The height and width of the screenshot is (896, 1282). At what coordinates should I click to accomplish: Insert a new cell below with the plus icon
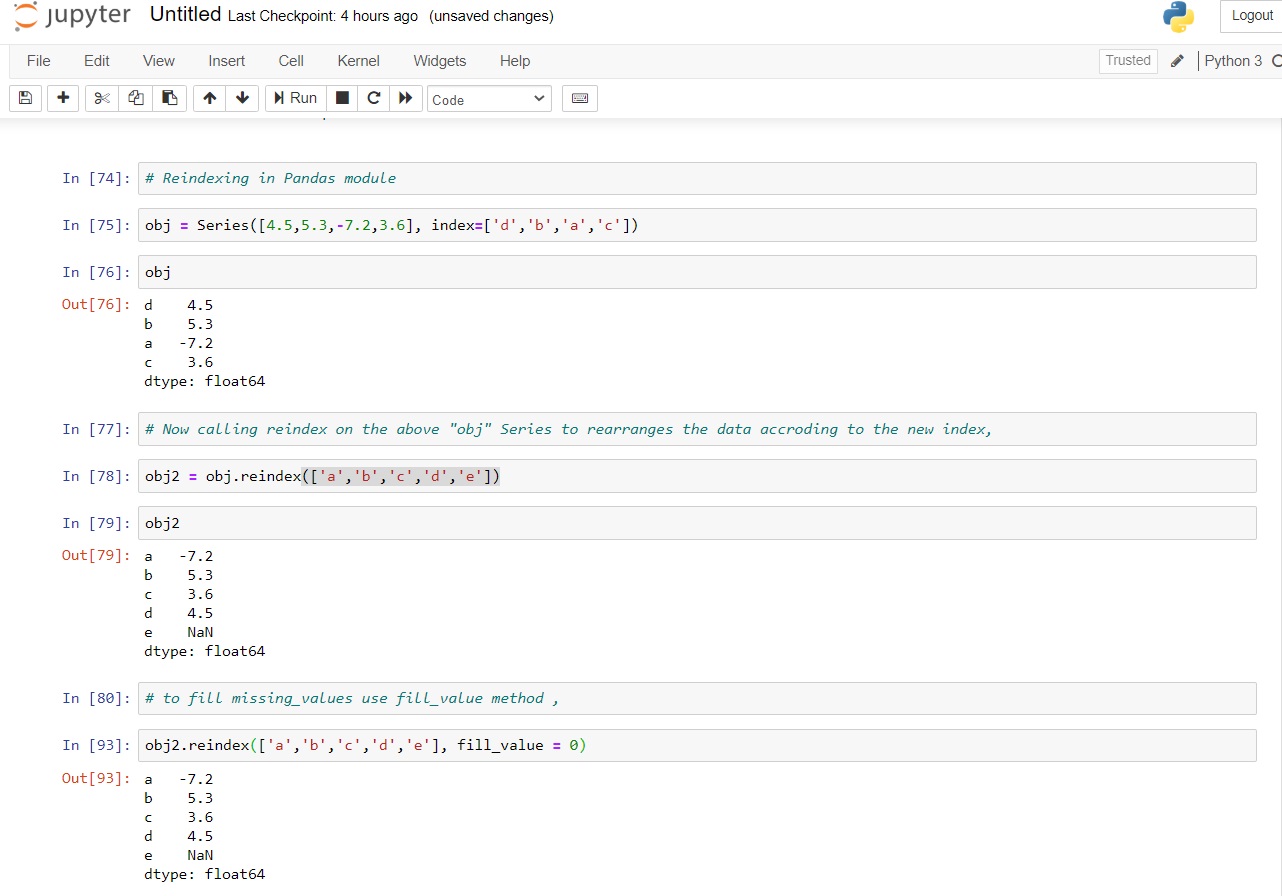pyautogui.click(x=62, y=97)
